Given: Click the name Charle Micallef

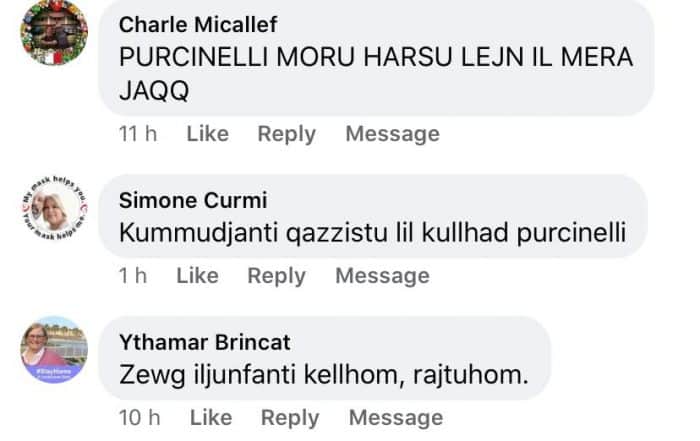Looking at the screenshot, I should [x=198, y=24].
